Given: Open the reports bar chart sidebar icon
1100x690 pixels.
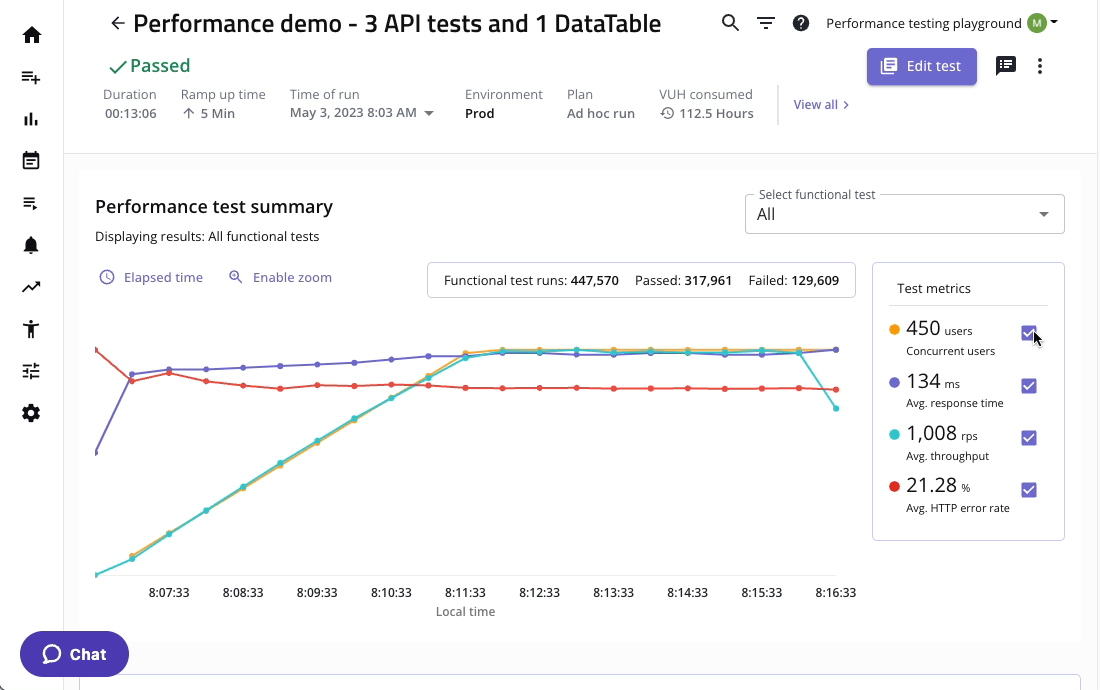Looking at the screenshot, I should (31, 119).
